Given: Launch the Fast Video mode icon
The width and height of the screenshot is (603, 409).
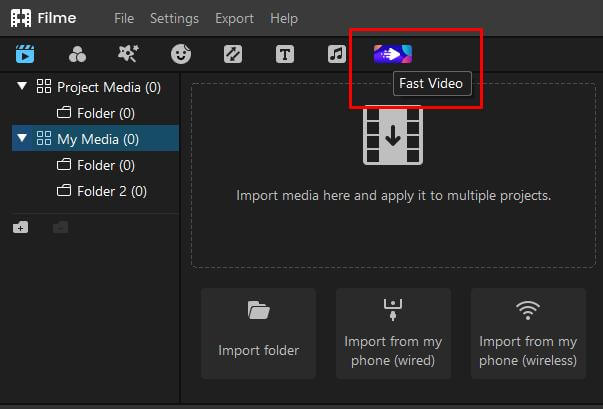Looking at the screenshot, I should (392, 54).
